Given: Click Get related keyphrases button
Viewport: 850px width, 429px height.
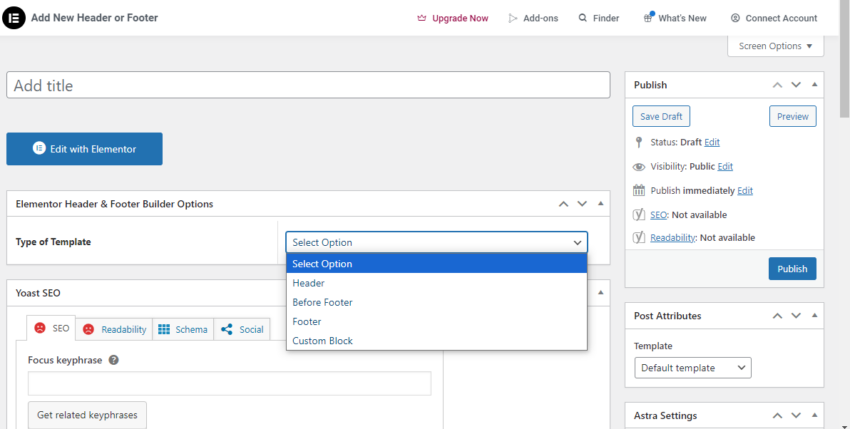Looking at the screenshot, I should pyautogui.click(x=87, y=415).
